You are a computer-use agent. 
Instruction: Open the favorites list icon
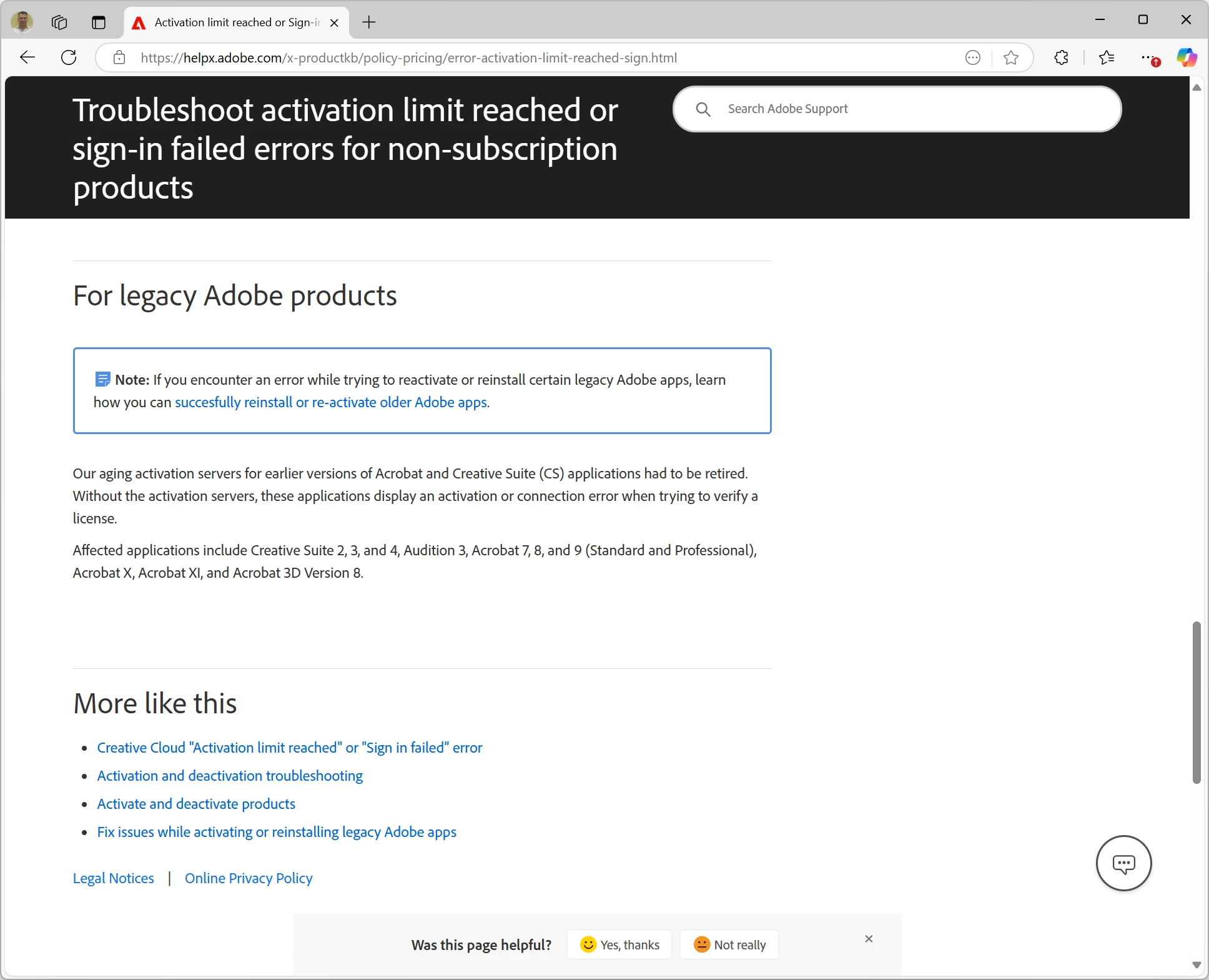point(1107,57)
